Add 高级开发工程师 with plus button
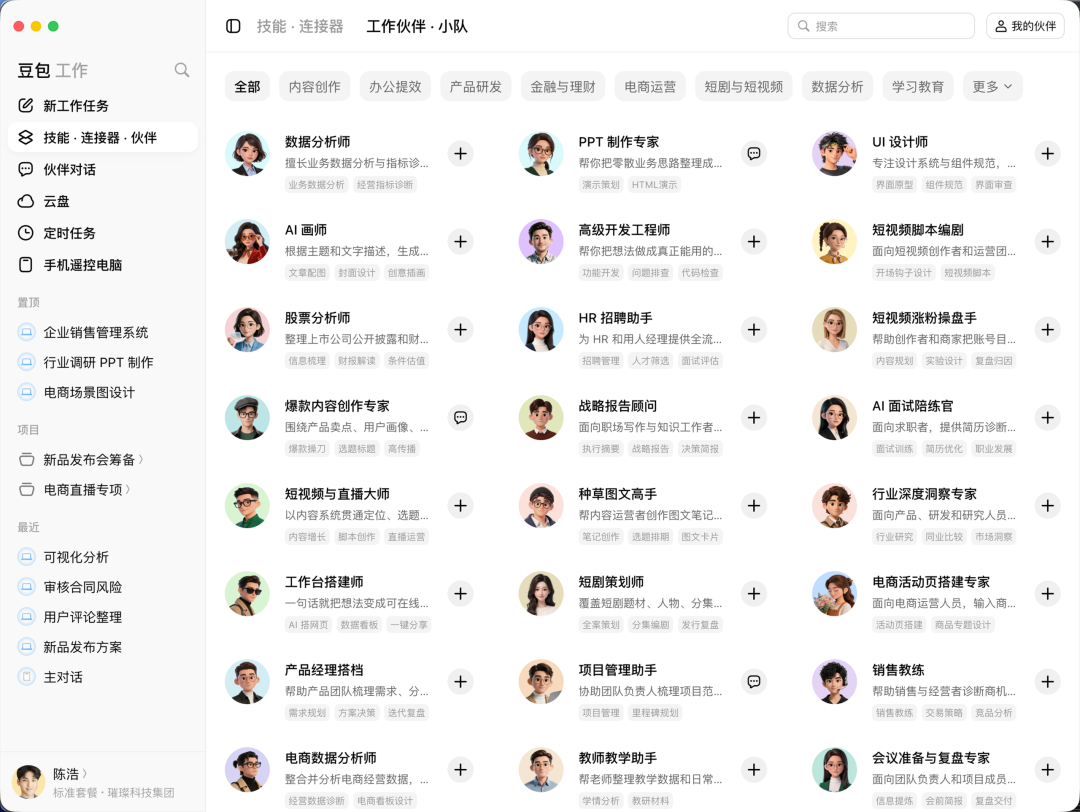This screenshot has width=1080, height=812. pyautogui.click(x=754, y=242)
